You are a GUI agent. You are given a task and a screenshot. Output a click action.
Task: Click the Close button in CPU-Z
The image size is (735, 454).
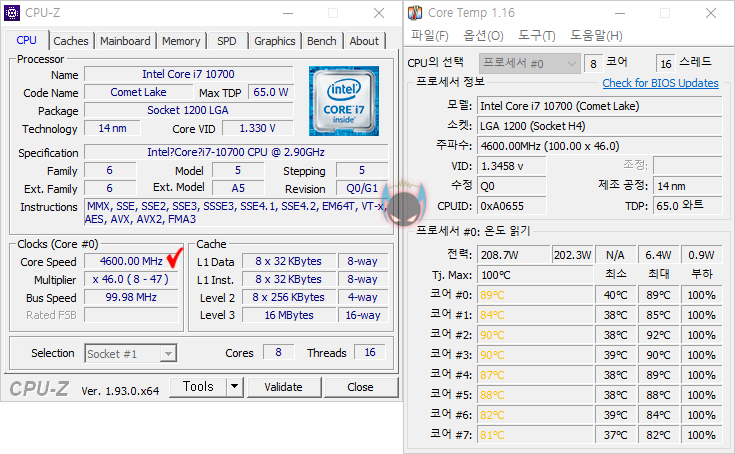coord(360,387)
